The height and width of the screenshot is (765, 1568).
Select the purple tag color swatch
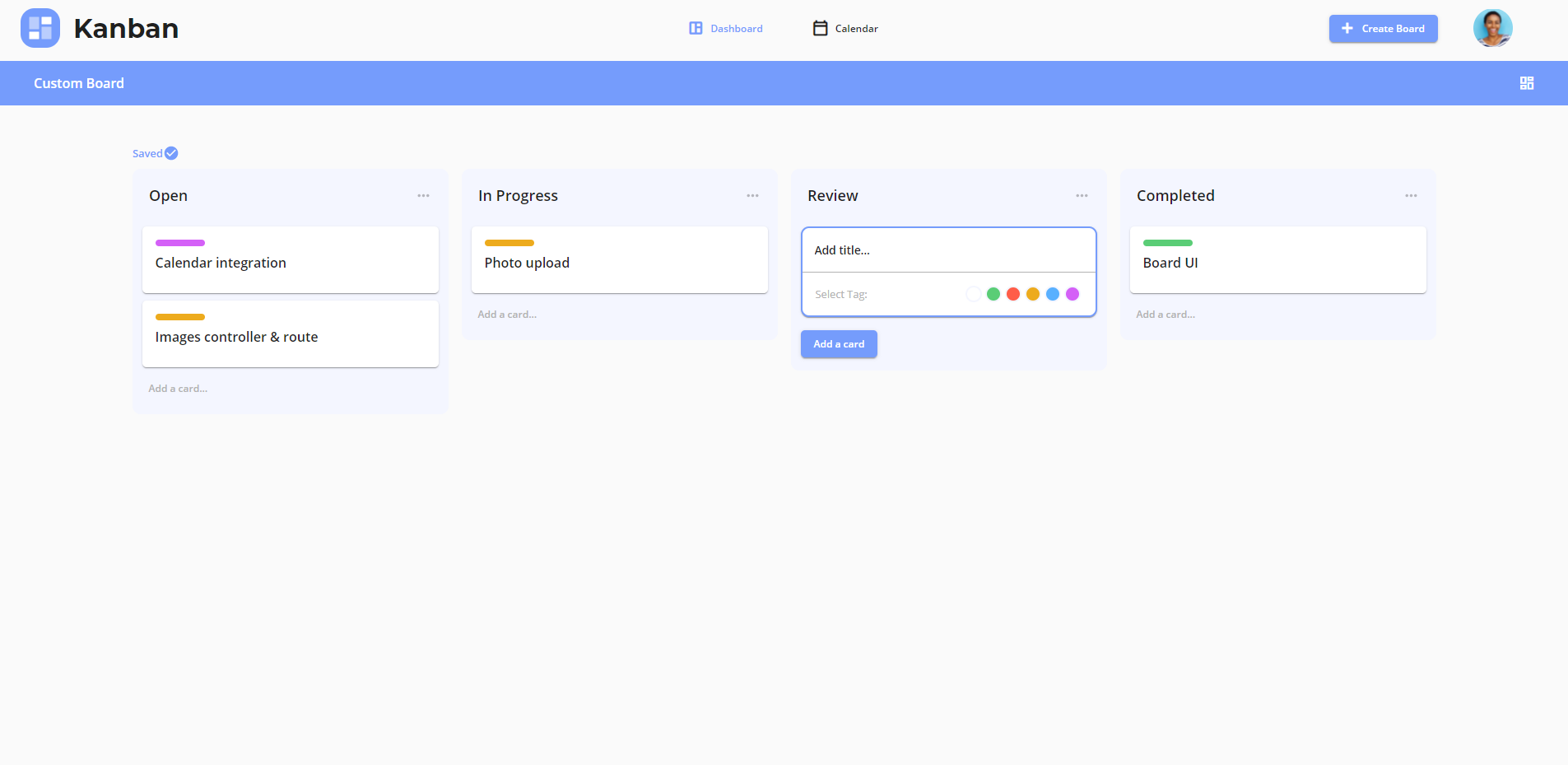coord(1072,293)
